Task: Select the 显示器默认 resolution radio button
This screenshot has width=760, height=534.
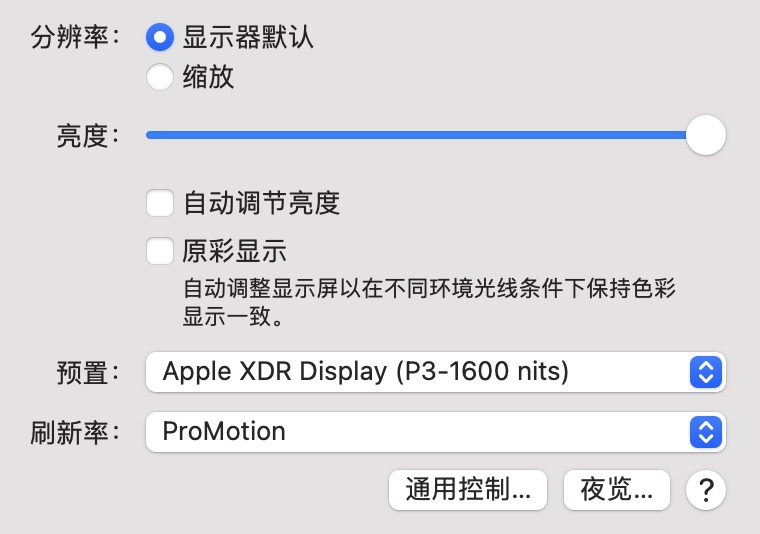Action: pos(160,38)
